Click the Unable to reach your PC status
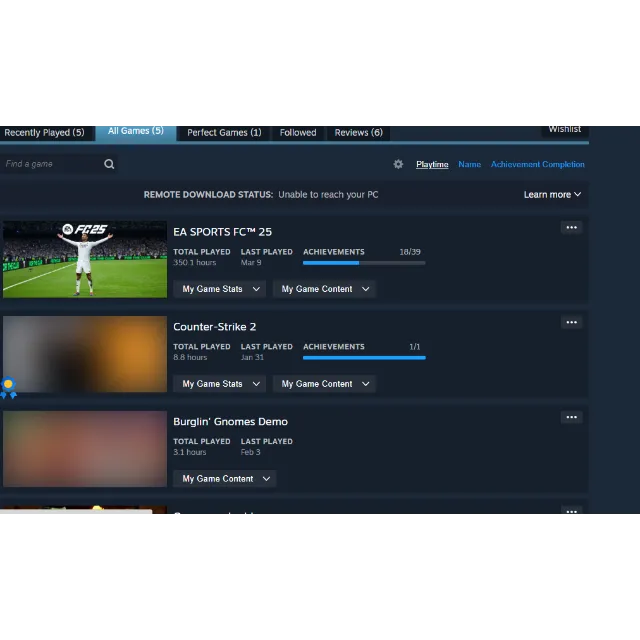This screenshot has height=640, width=640. click(328, 195)
